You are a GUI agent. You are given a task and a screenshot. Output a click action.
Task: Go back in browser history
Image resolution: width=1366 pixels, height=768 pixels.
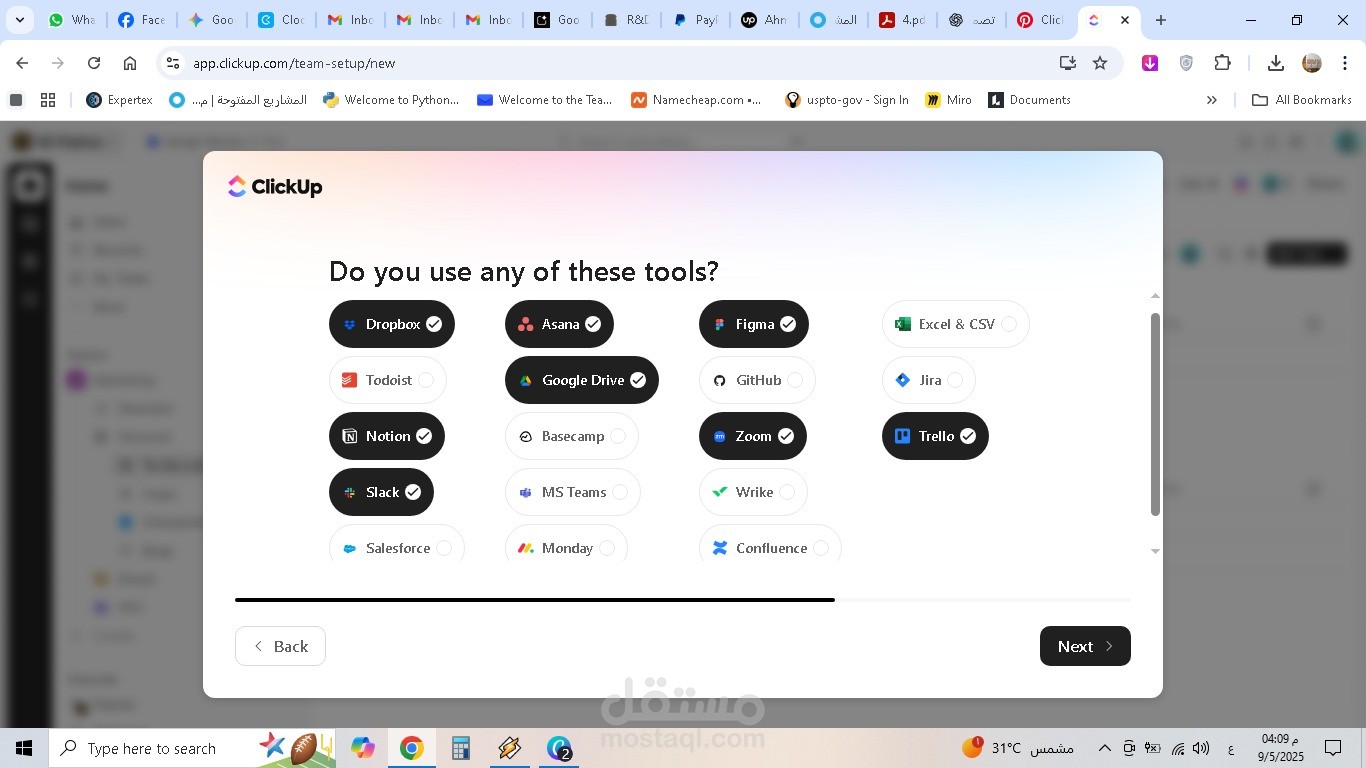(22, 63)
